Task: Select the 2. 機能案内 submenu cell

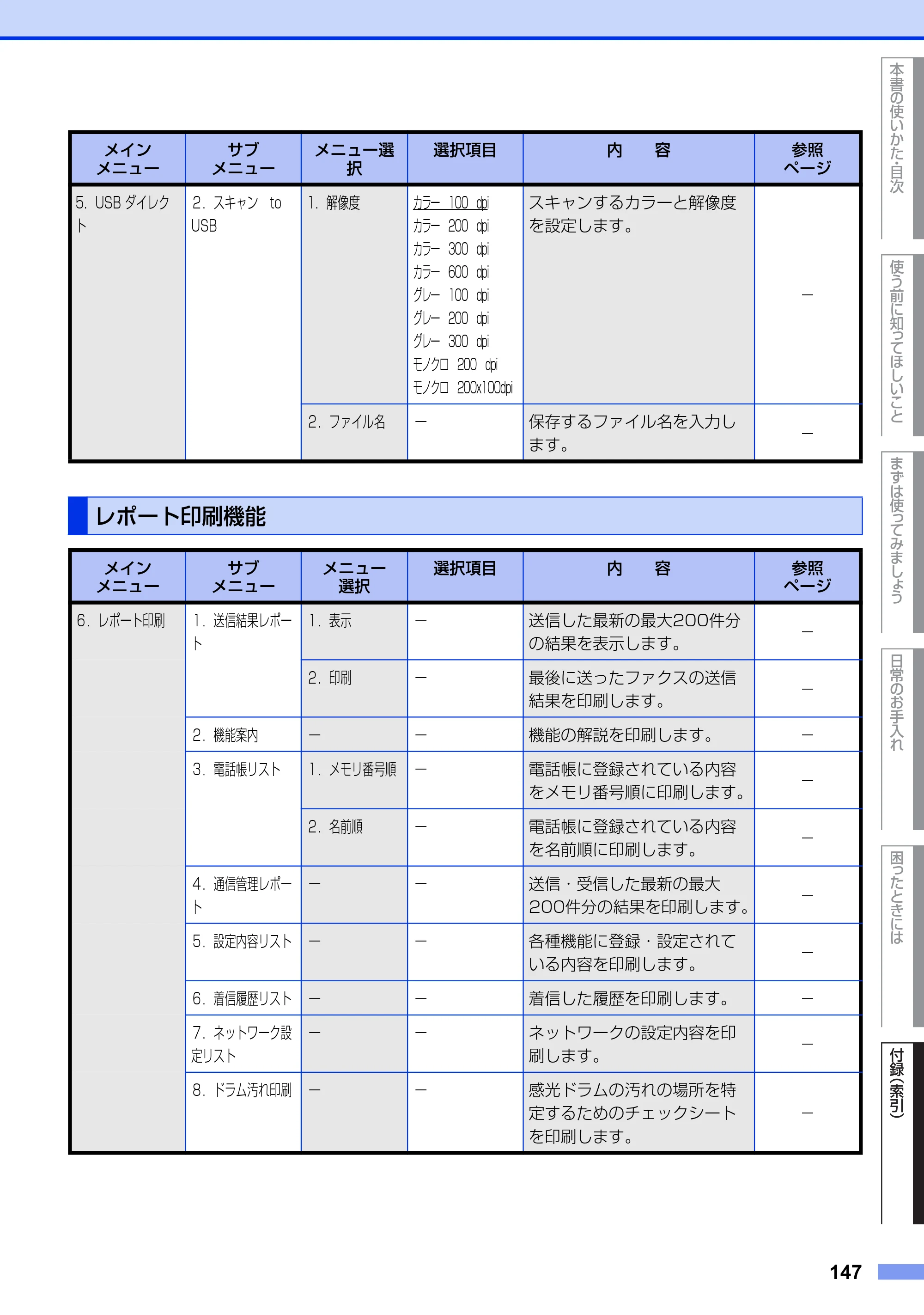Action: pos(243,735)
